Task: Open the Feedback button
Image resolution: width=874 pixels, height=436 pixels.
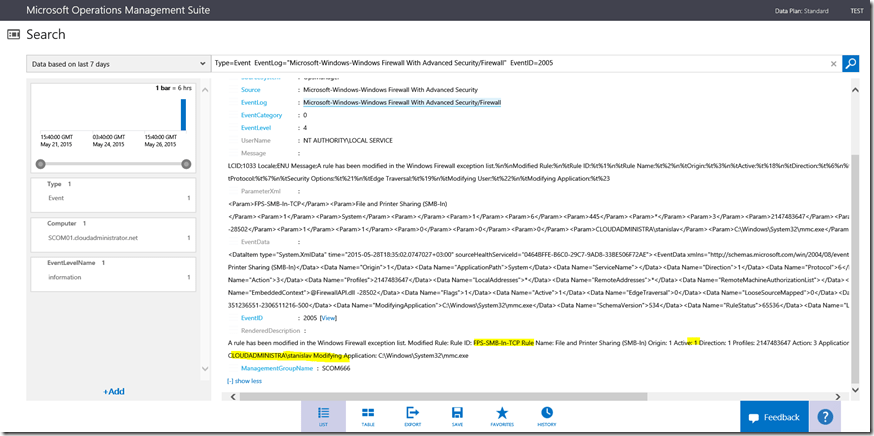Action: tap(774, 417)
